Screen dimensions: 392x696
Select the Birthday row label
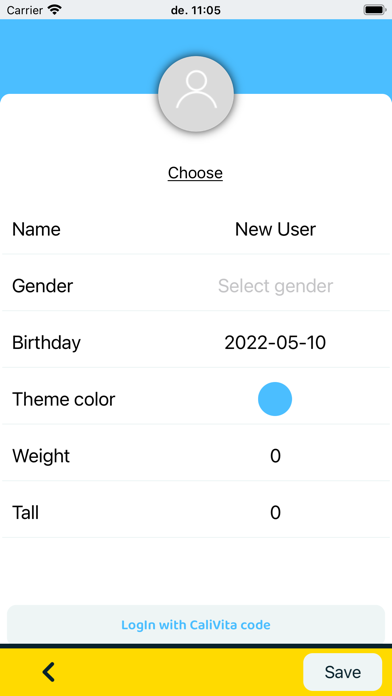46,343
